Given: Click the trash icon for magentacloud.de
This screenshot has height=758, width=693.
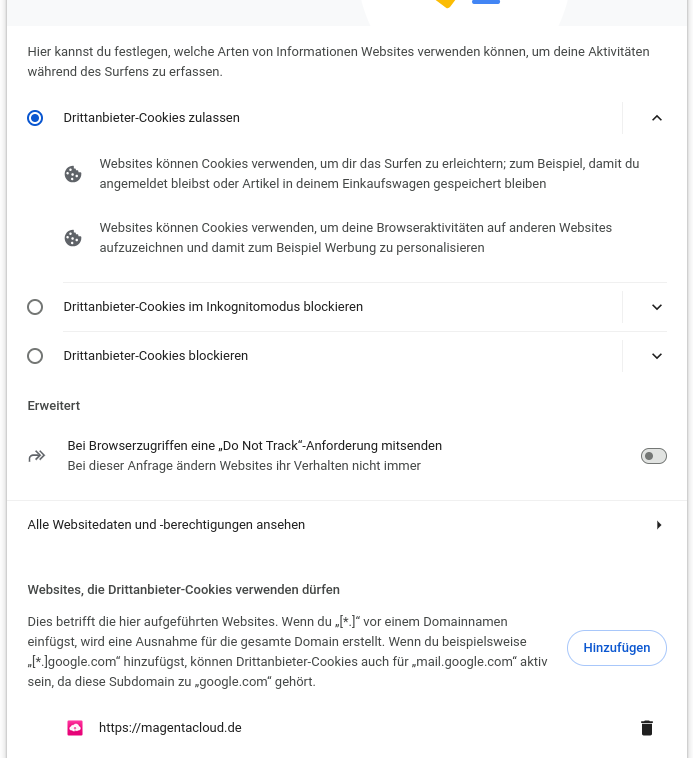Looking at the screenshot, I should click(x=646, y=728).
